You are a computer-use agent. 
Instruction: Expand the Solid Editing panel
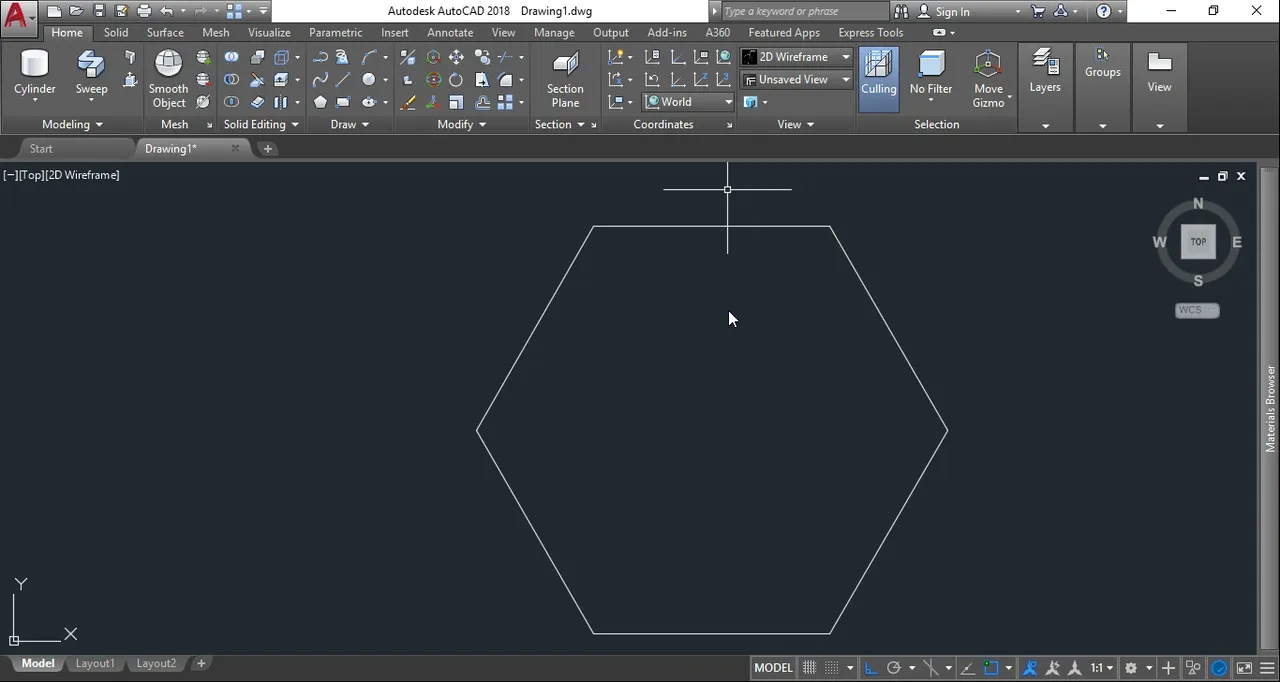[x=261, y=124]
